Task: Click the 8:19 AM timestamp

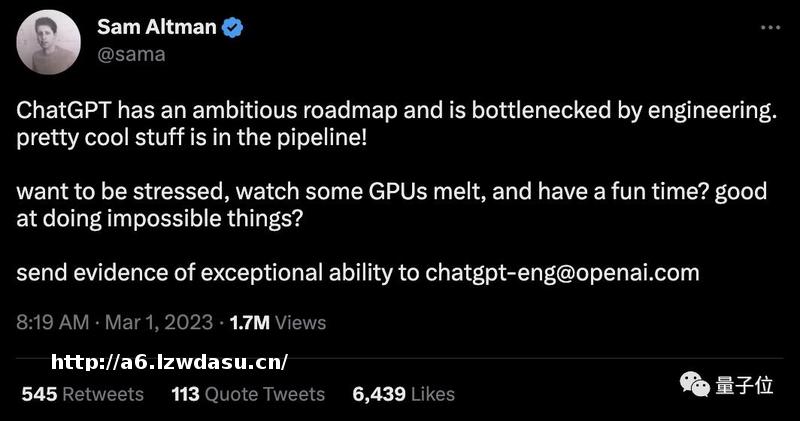Action: click(52, 322)
